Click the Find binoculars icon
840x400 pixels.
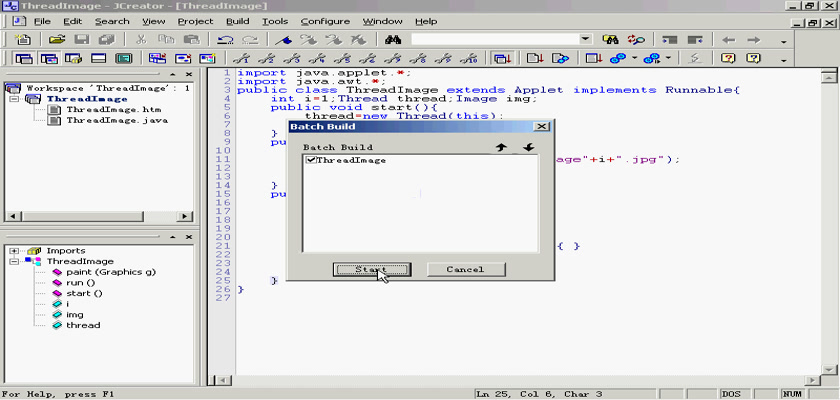[x=393, y=40]
